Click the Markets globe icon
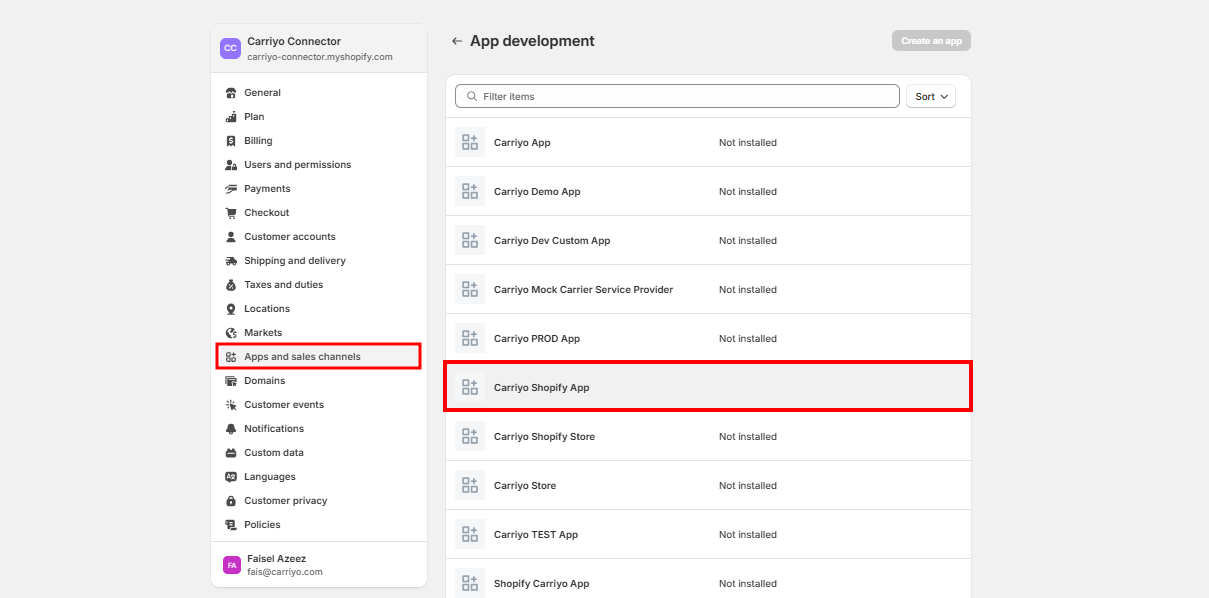The width and height of the screenshot is (1209, 598). click(x=231, y=333)
